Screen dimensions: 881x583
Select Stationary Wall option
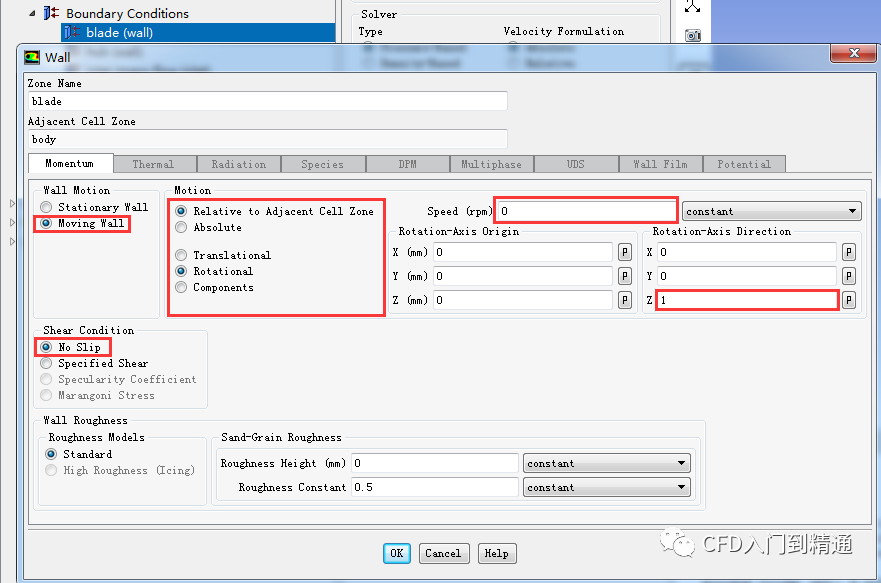(47, 207)
